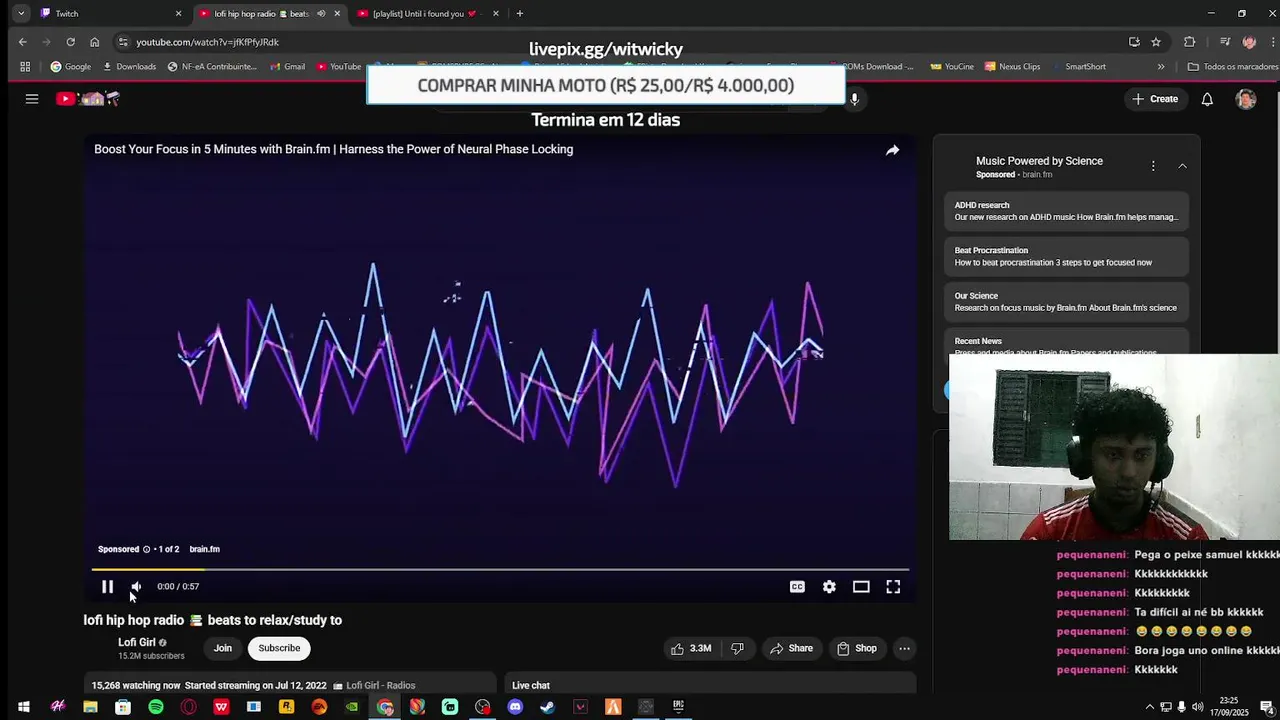Open ad options three-dot menu
This screenshot has width=1280, height=720.
coord(1153,166)
